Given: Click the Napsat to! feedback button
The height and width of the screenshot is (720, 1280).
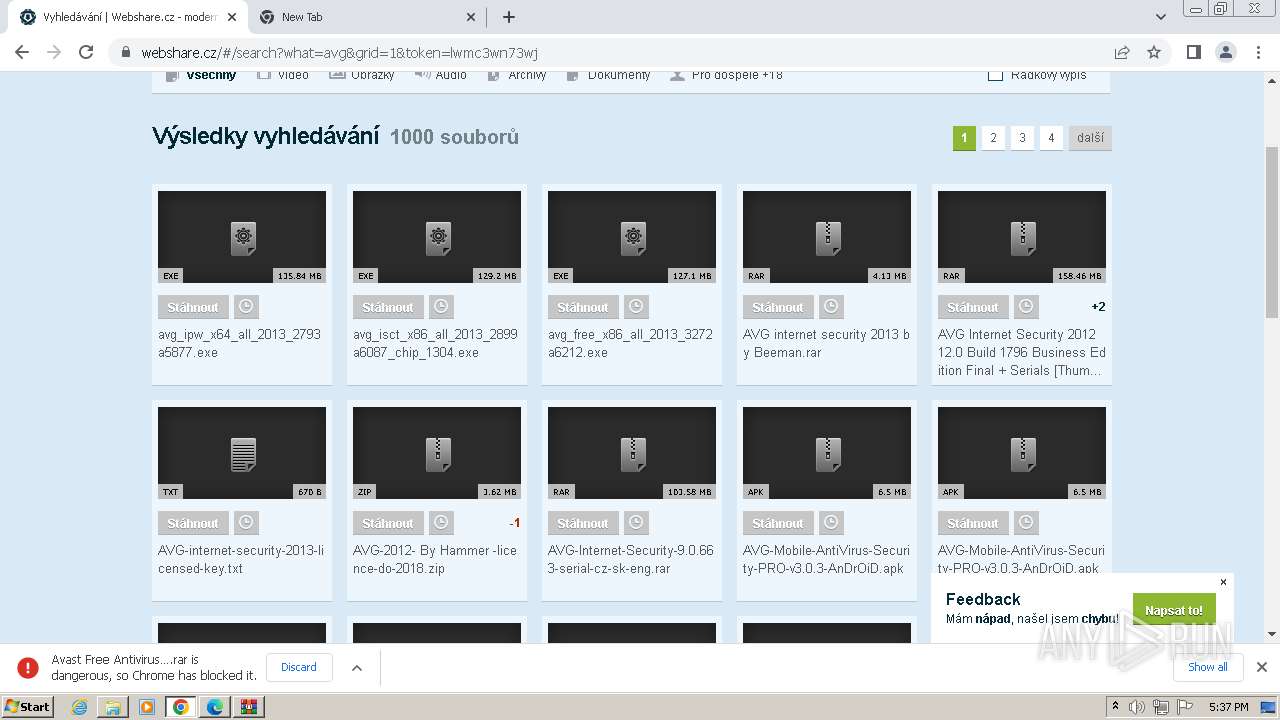Looking at the screenshot, I should (1174, 610).
